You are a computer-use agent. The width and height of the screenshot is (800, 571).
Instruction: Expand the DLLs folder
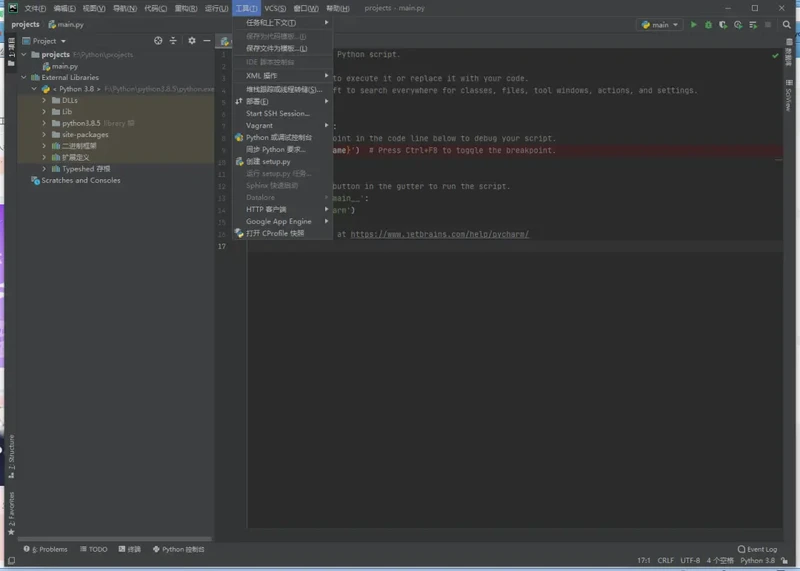coord(44,100)
